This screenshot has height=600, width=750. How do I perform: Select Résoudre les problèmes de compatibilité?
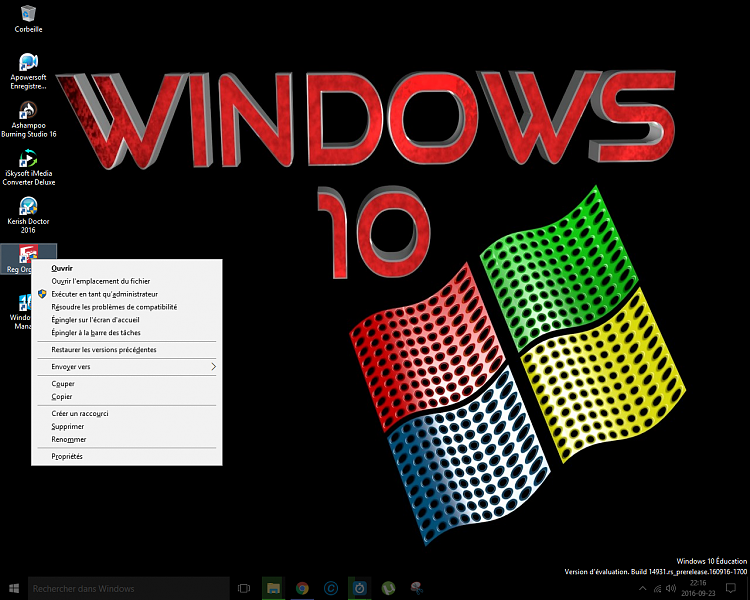(x=127, y=307)
